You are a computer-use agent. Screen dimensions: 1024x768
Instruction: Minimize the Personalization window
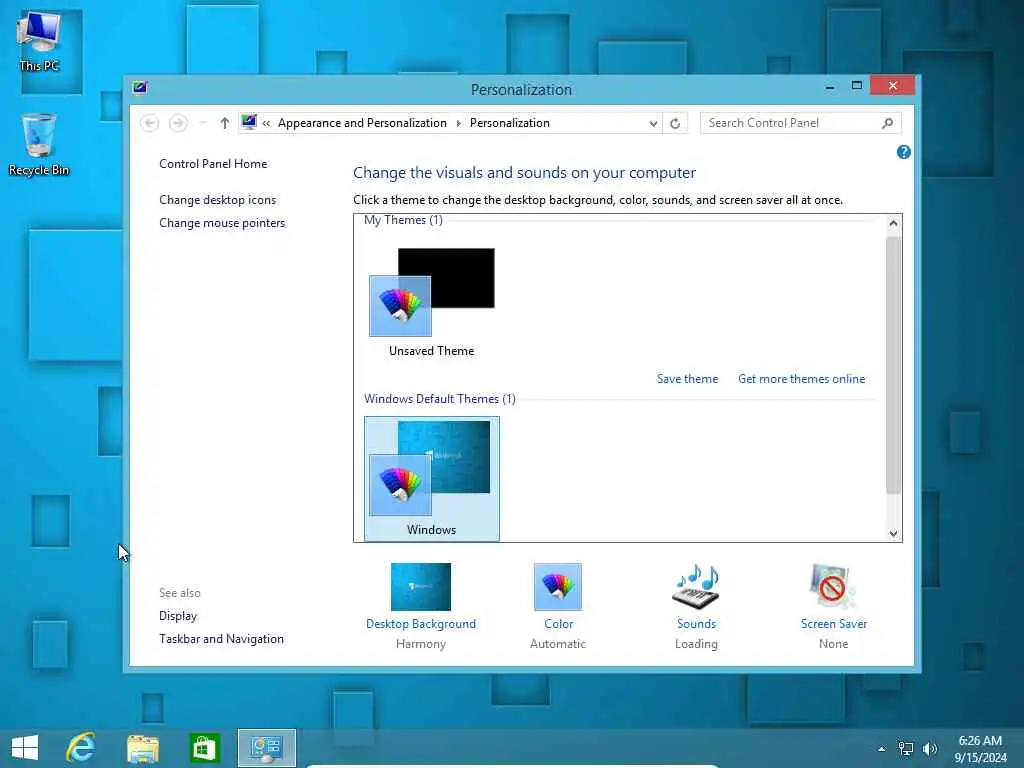click(829, 86)
